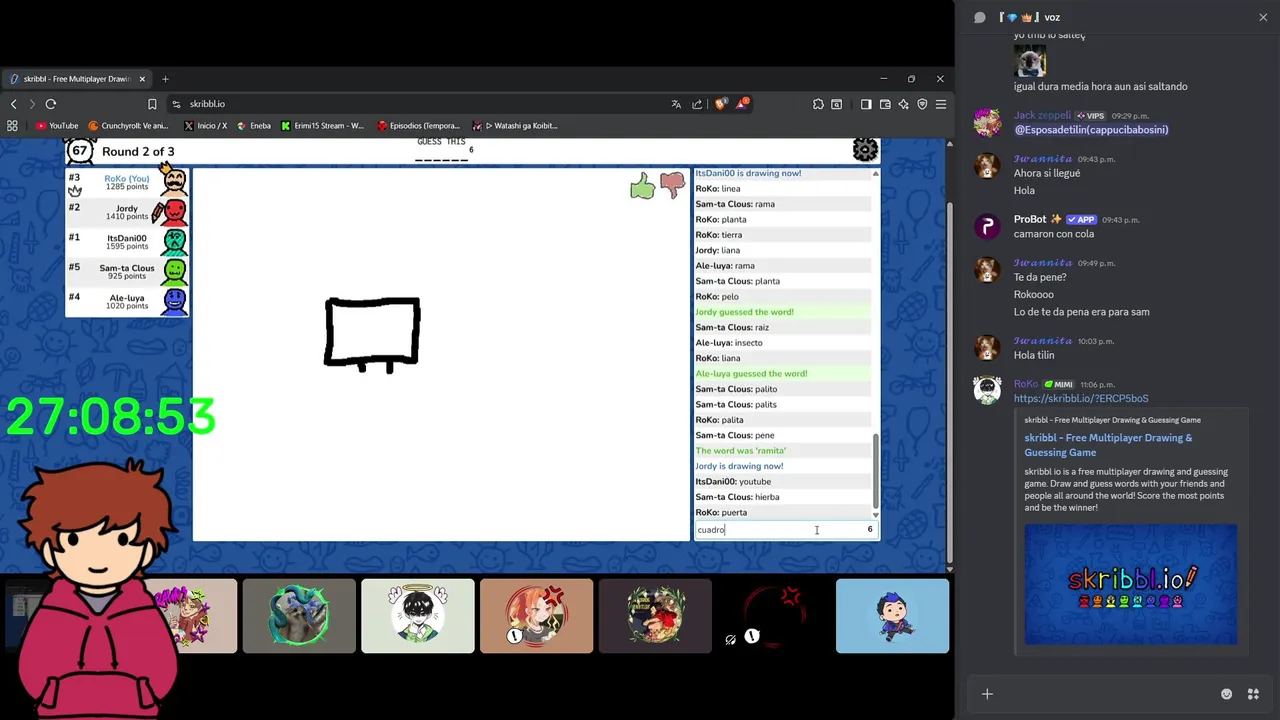Select player Ale-luya in list
The width and height of the screenshot is (1280, 720).
pos(128,302)
